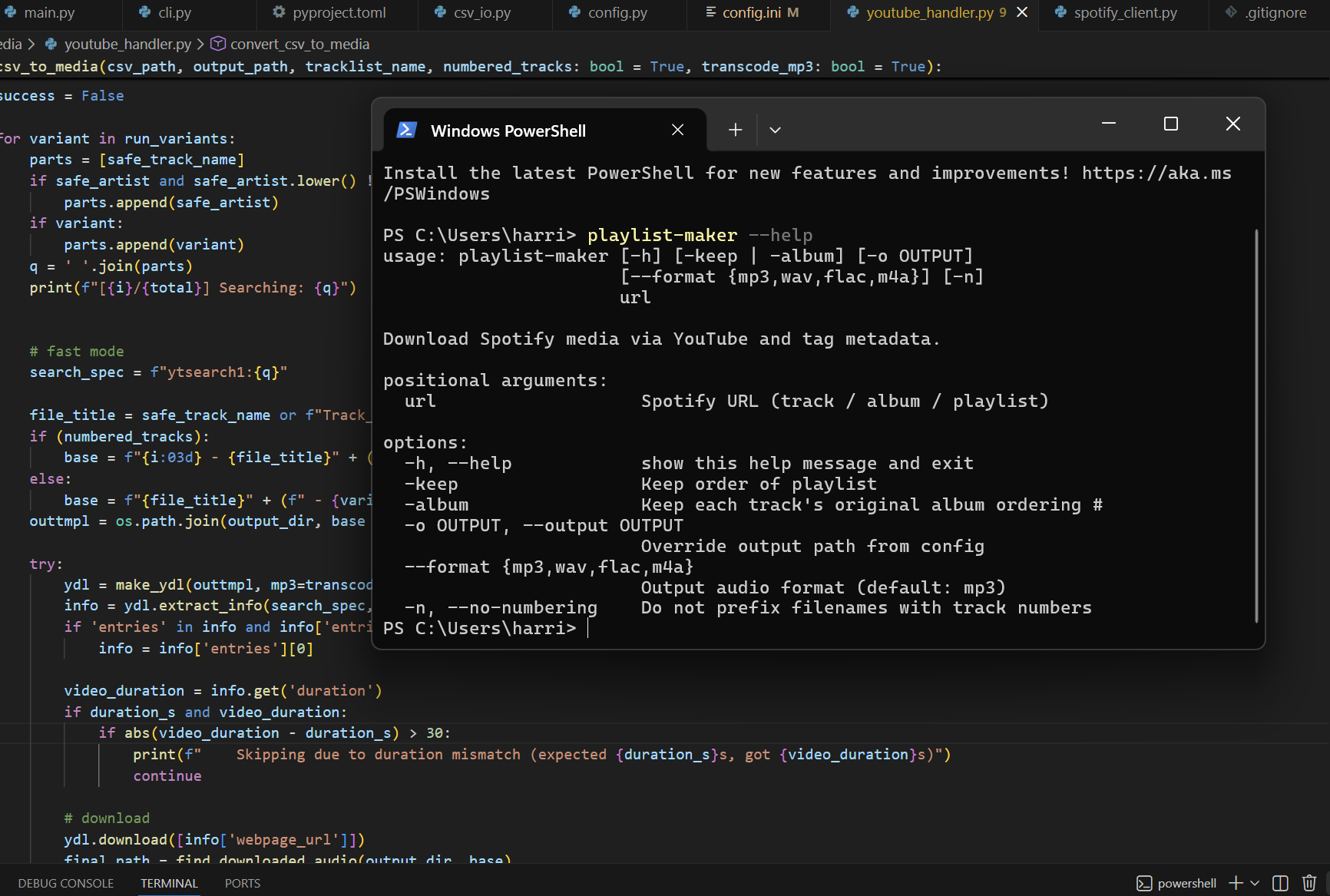This screenshot has width=1330, height=896.
Task: Close the Windows PowerShell tab
Action: click(x=677, y=130)
